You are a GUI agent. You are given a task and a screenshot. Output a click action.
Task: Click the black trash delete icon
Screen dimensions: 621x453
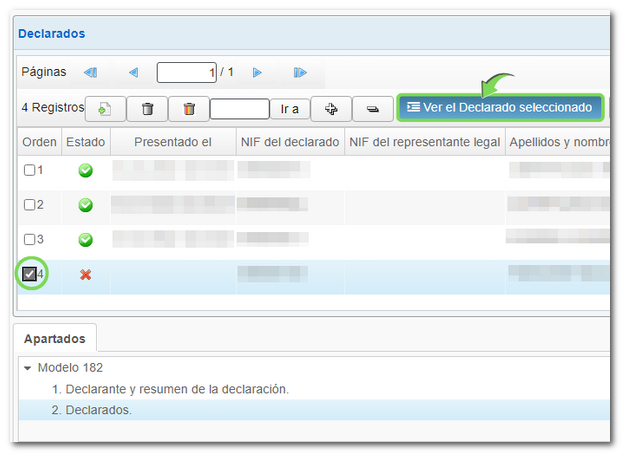(147, 108)
